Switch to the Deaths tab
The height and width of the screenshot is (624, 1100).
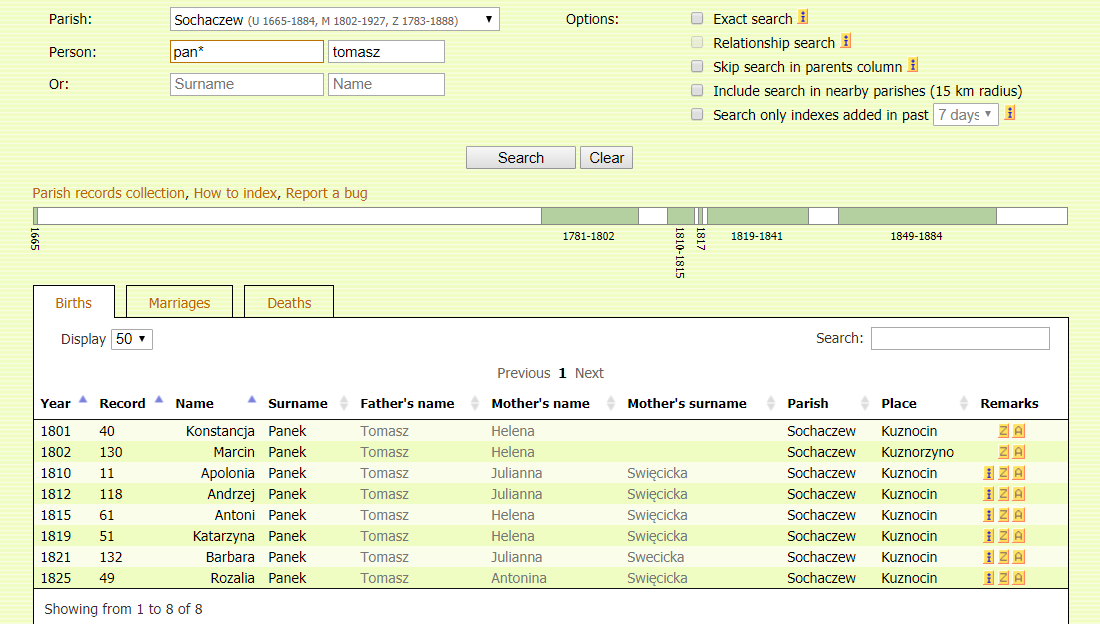coord(289,303)
